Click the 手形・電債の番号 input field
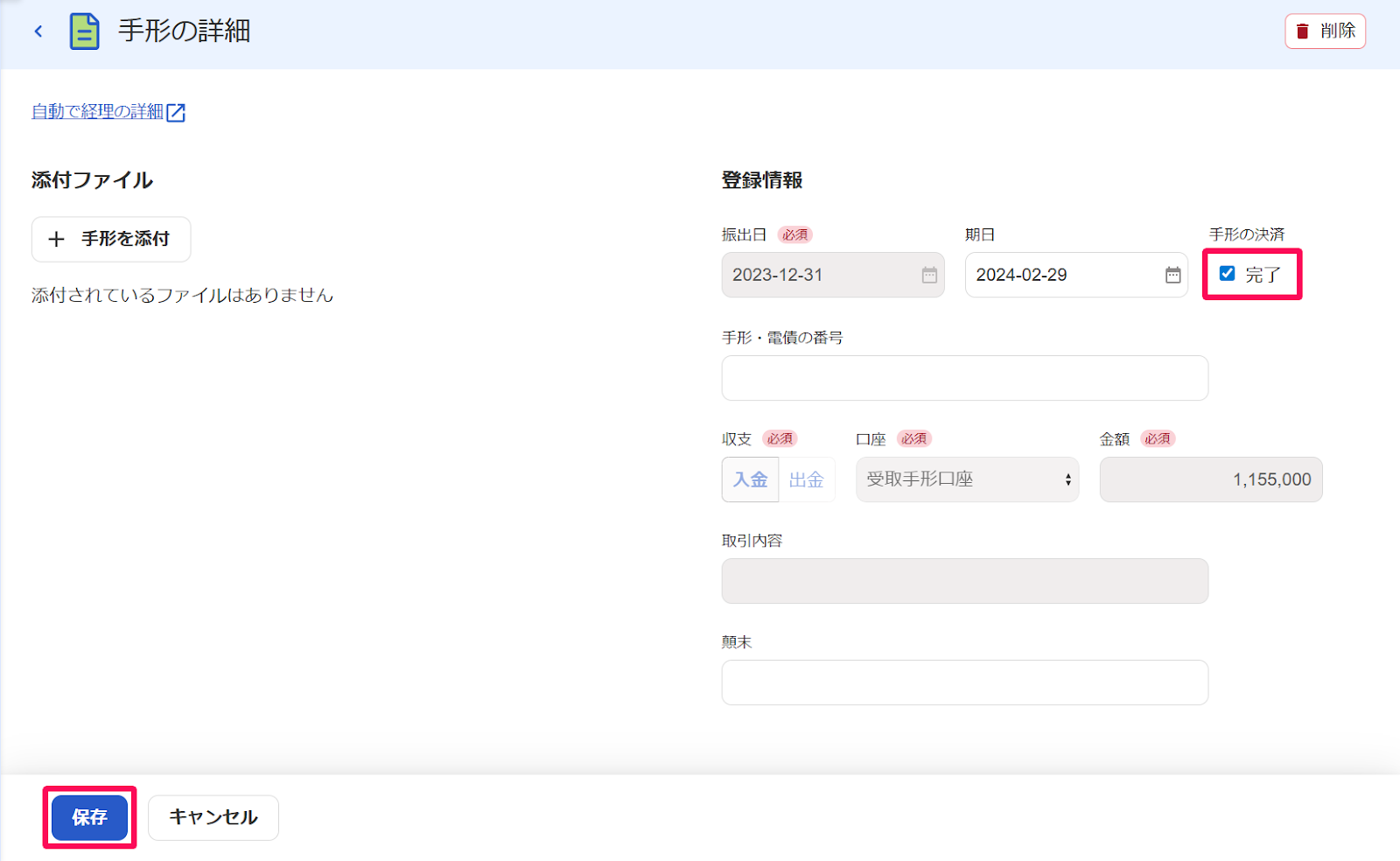The width and height of the screenshot is (1400, 861). 965,378
